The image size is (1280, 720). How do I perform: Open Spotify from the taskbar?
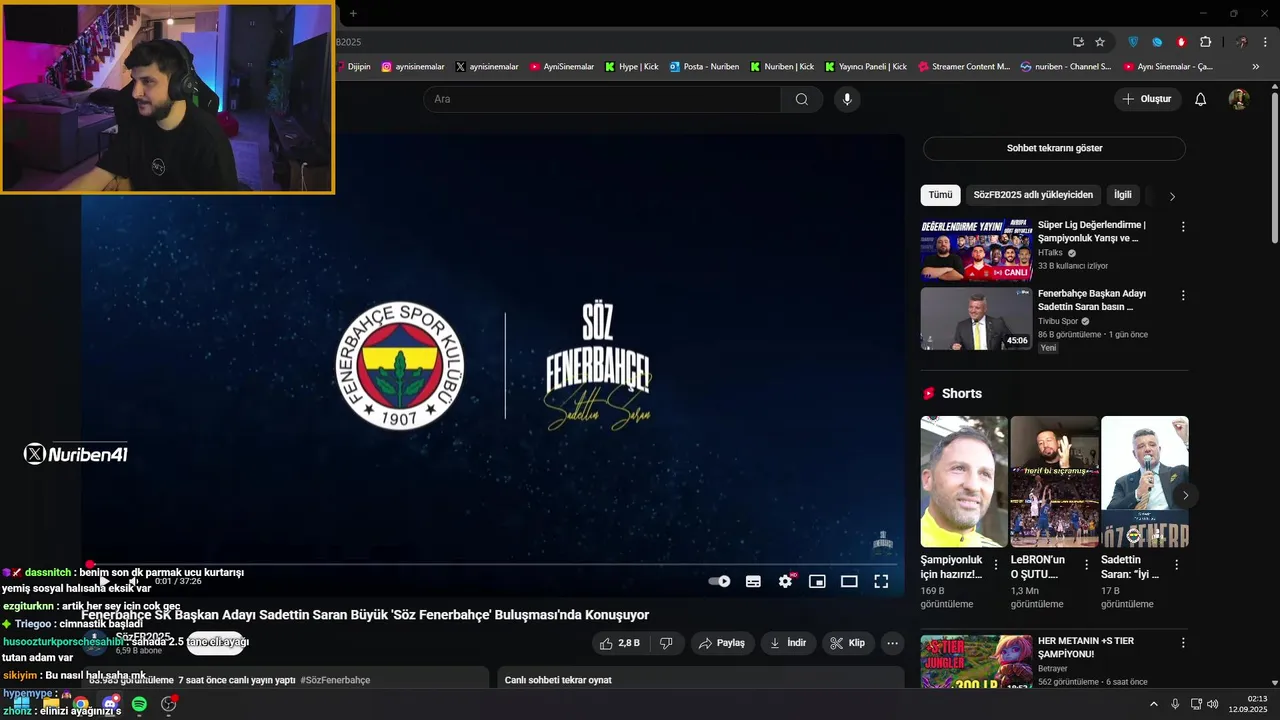point(139,704)
